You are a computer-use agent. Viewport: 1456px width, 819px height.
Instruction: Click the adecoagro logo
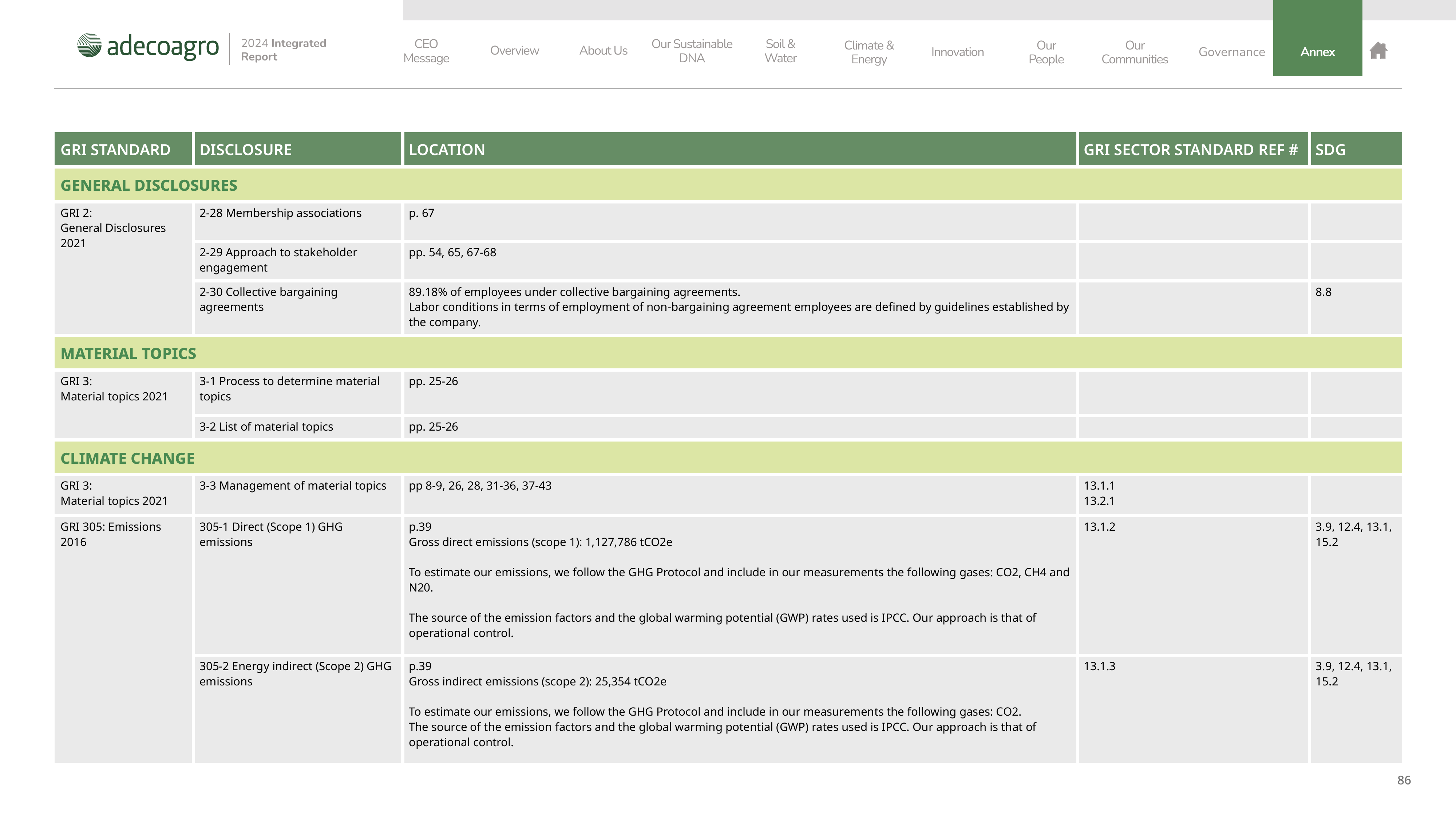click(148, 46)
